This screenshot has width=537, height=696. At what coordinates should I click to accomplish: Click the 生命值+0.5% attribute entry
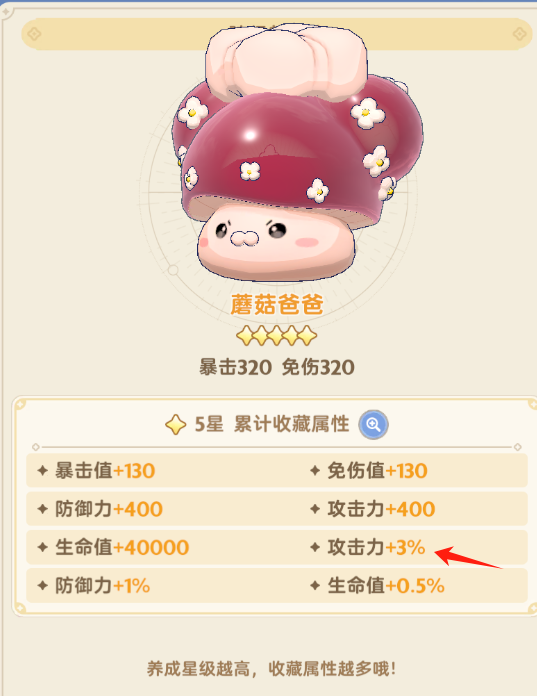[377, 585]
